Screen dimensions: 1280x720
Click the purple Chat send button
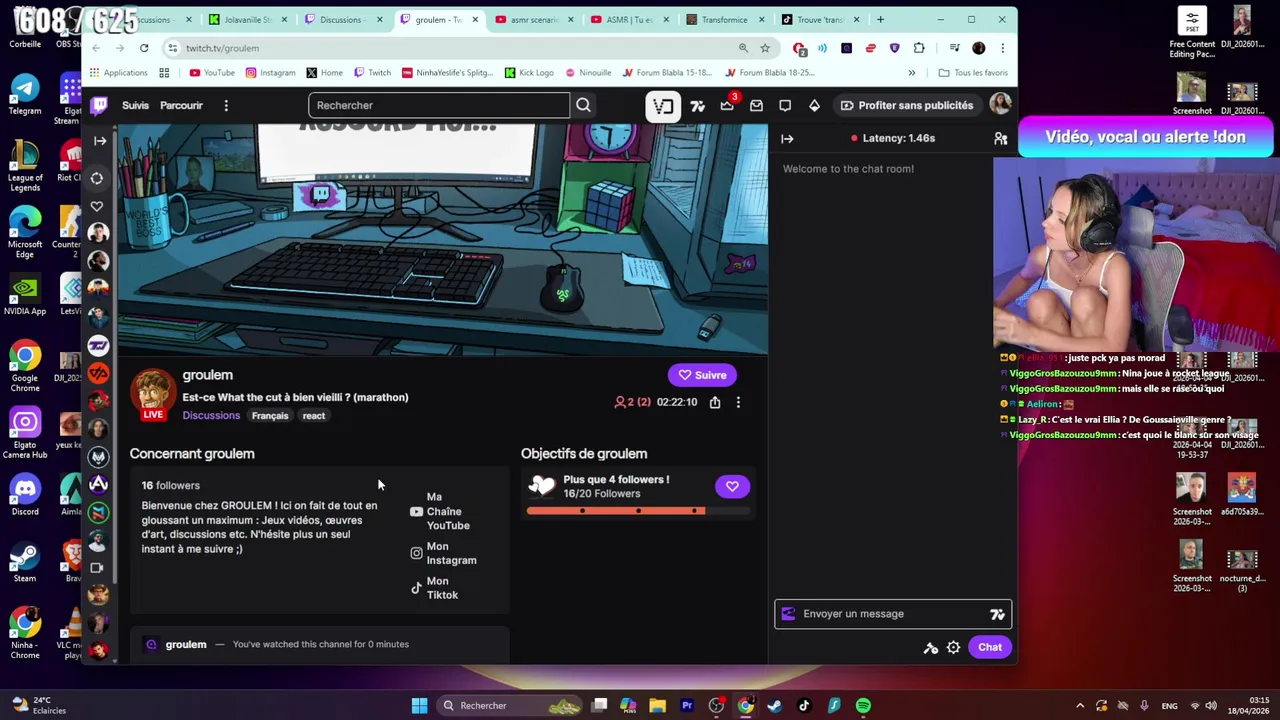pos(990,647)
